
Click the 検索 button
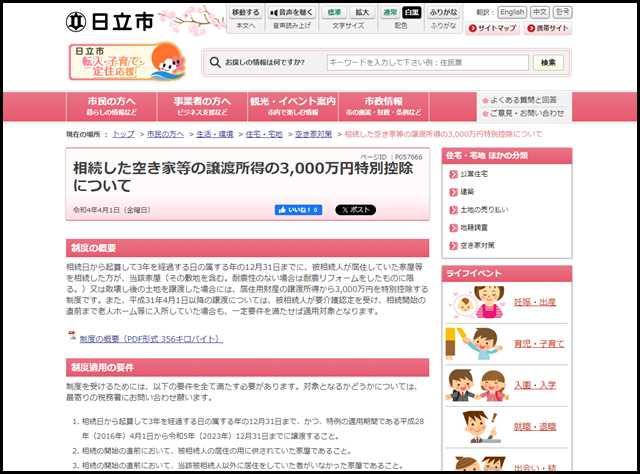tap(548, 62)
